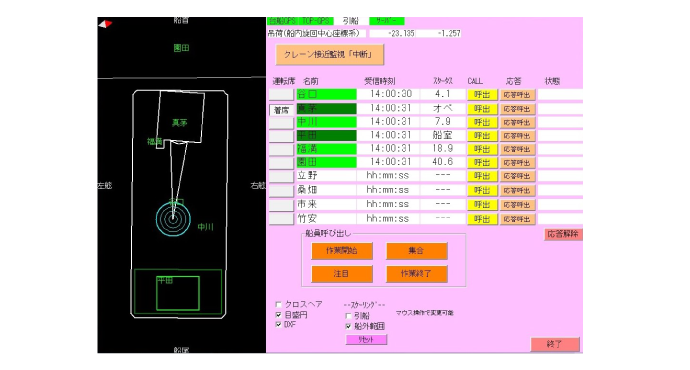Select the name cell 桑畑
The height and width of the screenshot is (370, 690).
point(327,190)
